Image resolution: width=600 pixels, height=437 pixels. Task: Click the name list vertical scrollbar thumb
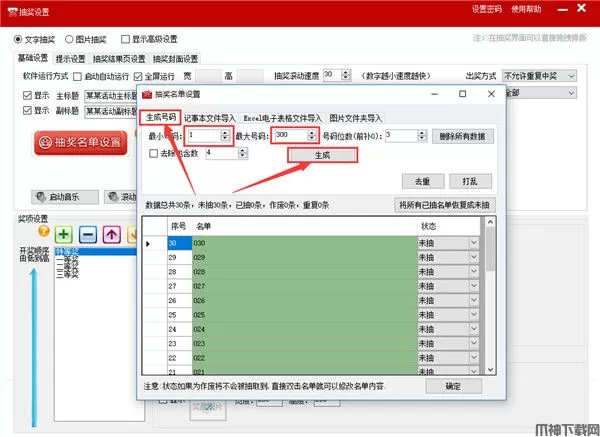tap(490, 250)
